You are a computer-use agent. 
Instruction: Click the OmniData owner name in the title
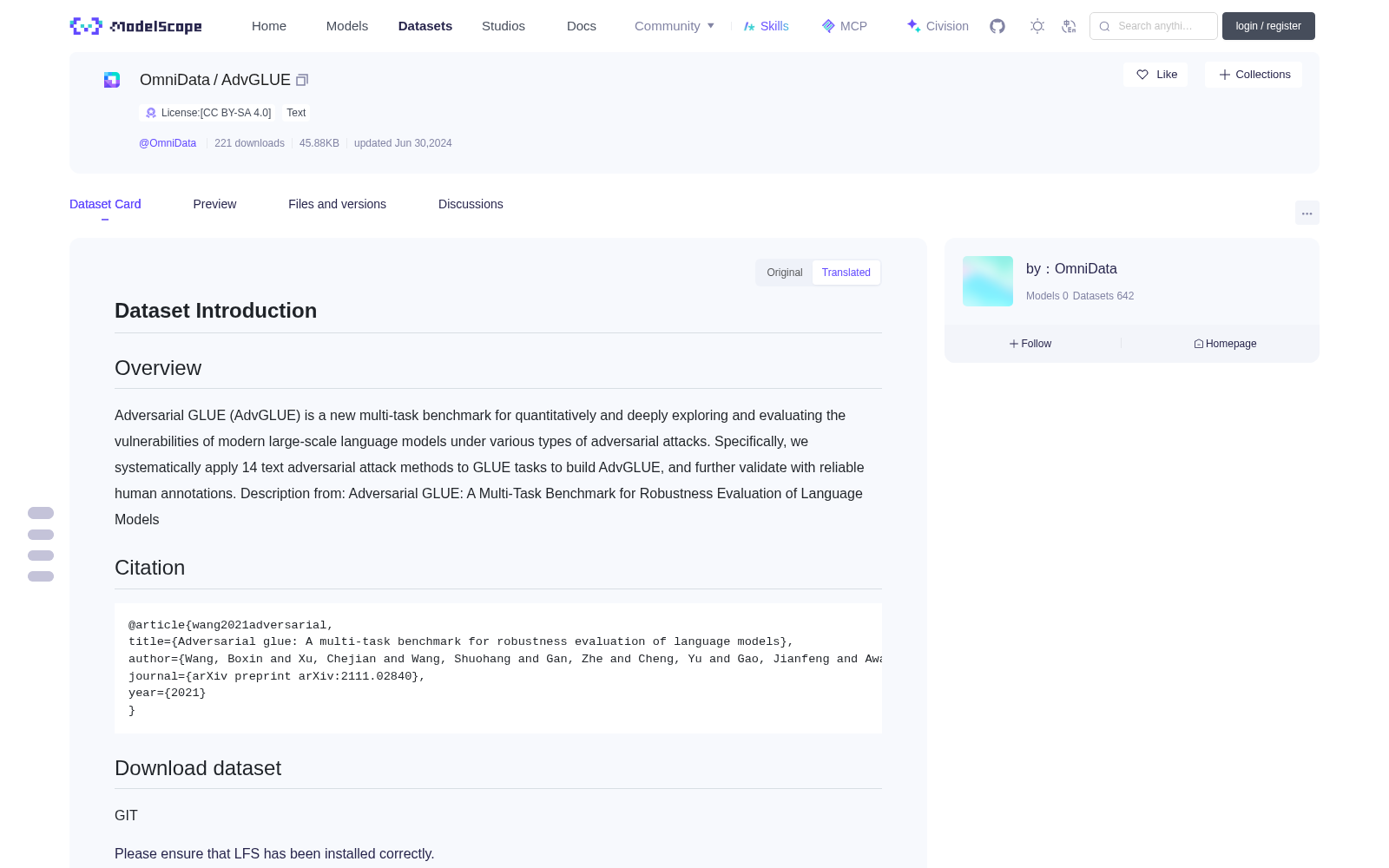pos(174,80)
